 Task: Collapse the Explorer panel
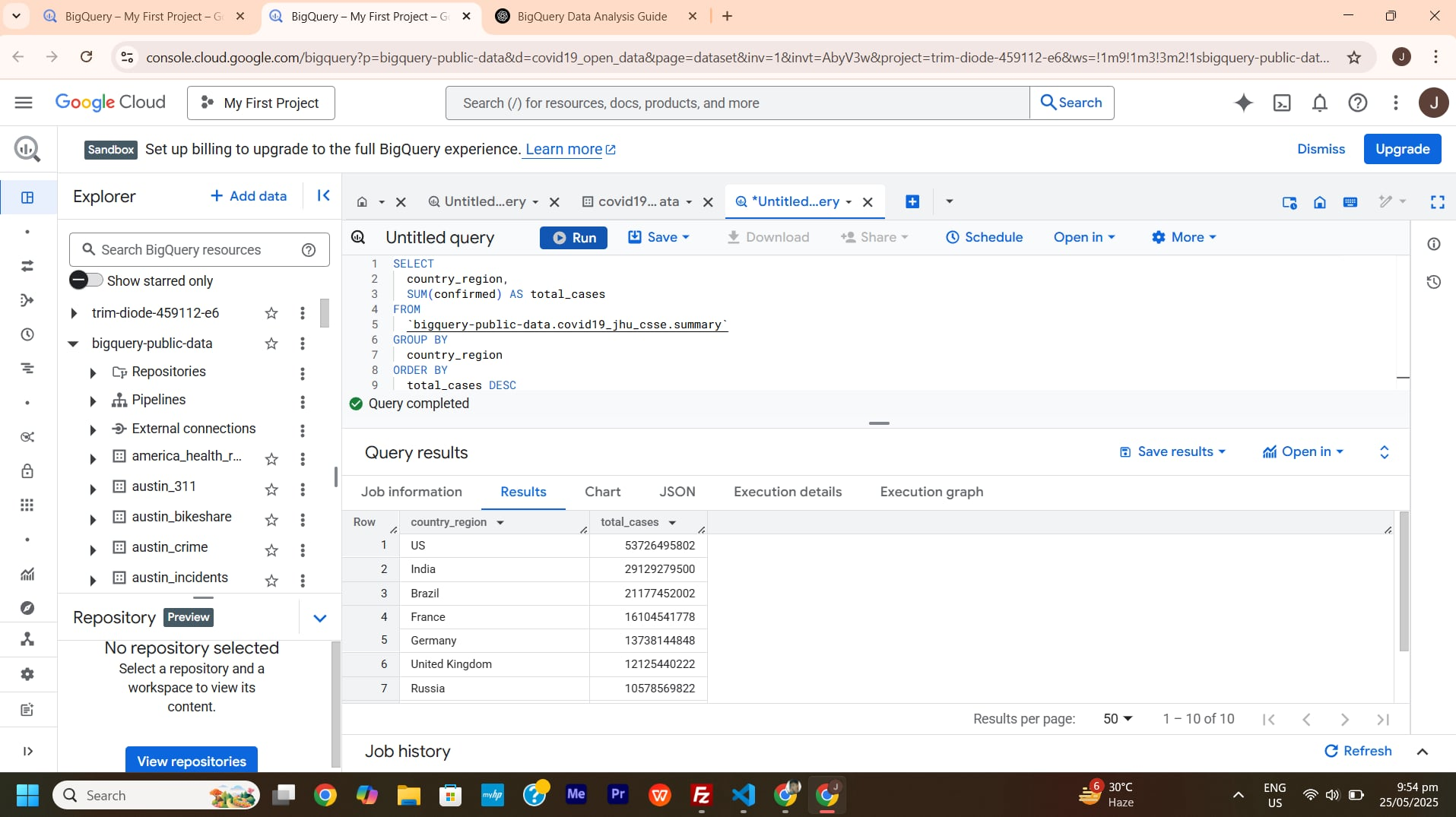(323, 196)
